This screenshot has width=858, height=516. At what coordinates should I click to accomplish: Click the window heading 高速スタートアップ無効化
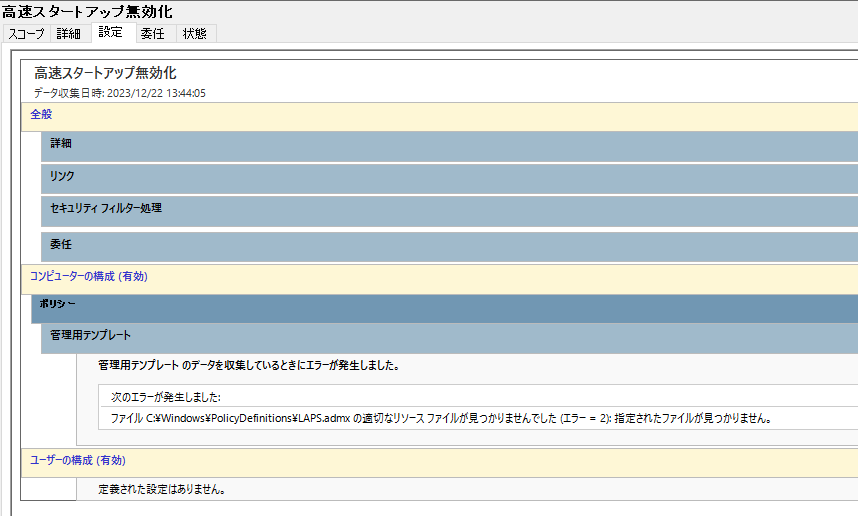[x=87, y=11]
